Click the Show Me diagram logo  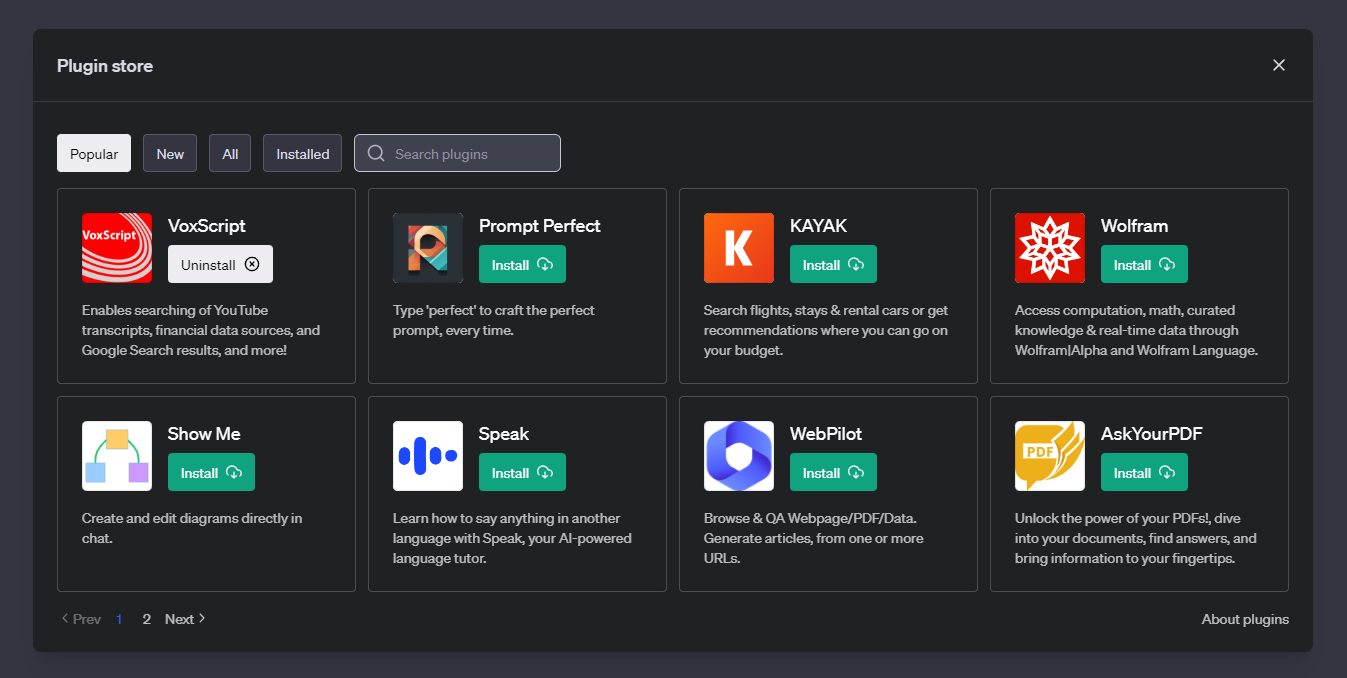pos(117,456)
